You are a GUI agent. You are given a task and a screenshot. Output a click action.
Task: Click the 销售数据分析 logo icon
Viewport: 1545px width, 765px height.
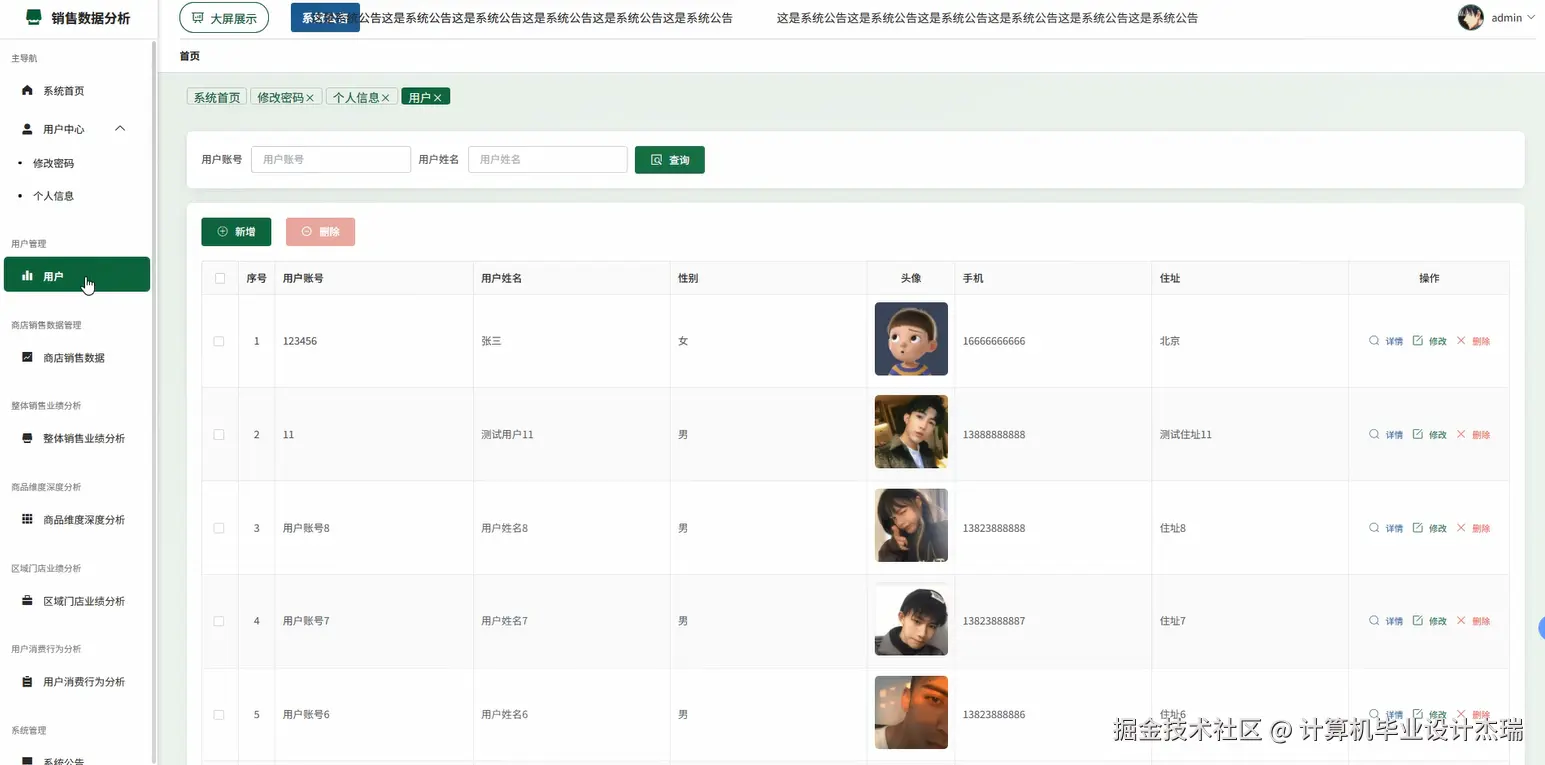[34, 17]
